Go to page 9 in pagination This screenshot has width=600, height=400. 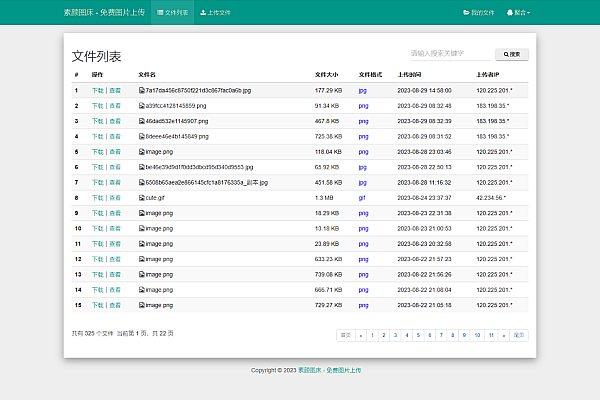click(x=464, y=335)
